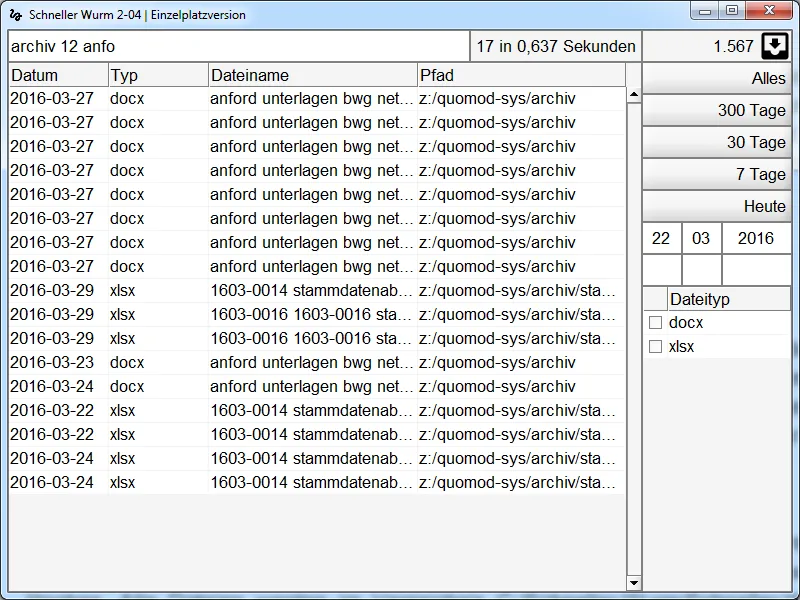Show only files from Heute

[x=716, y=206]
